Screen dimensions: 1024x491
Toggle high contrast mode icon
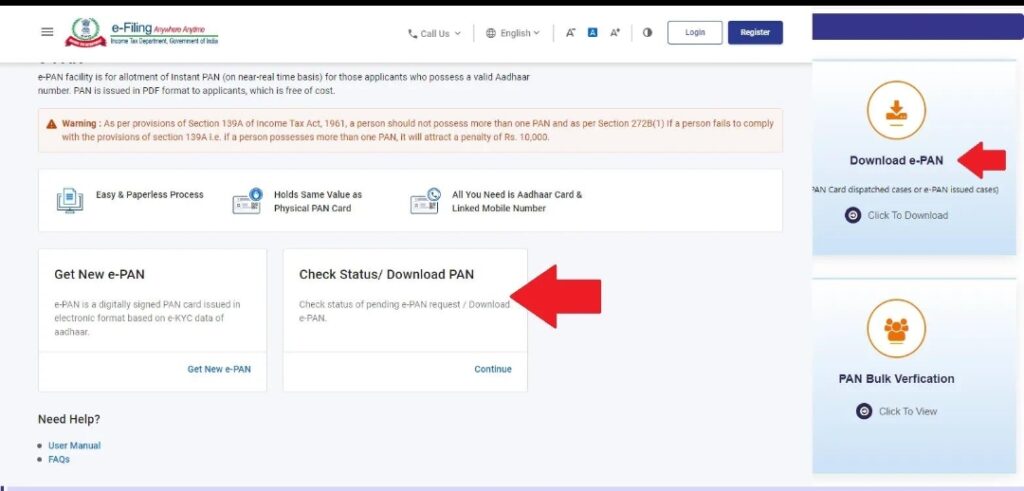647,33
